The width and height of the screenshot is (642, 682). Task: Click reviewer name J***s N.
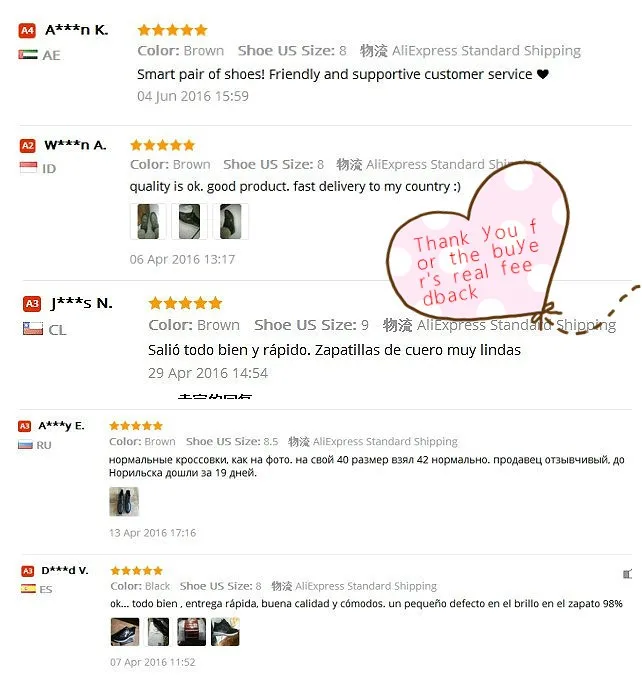(x=82, y=303)
